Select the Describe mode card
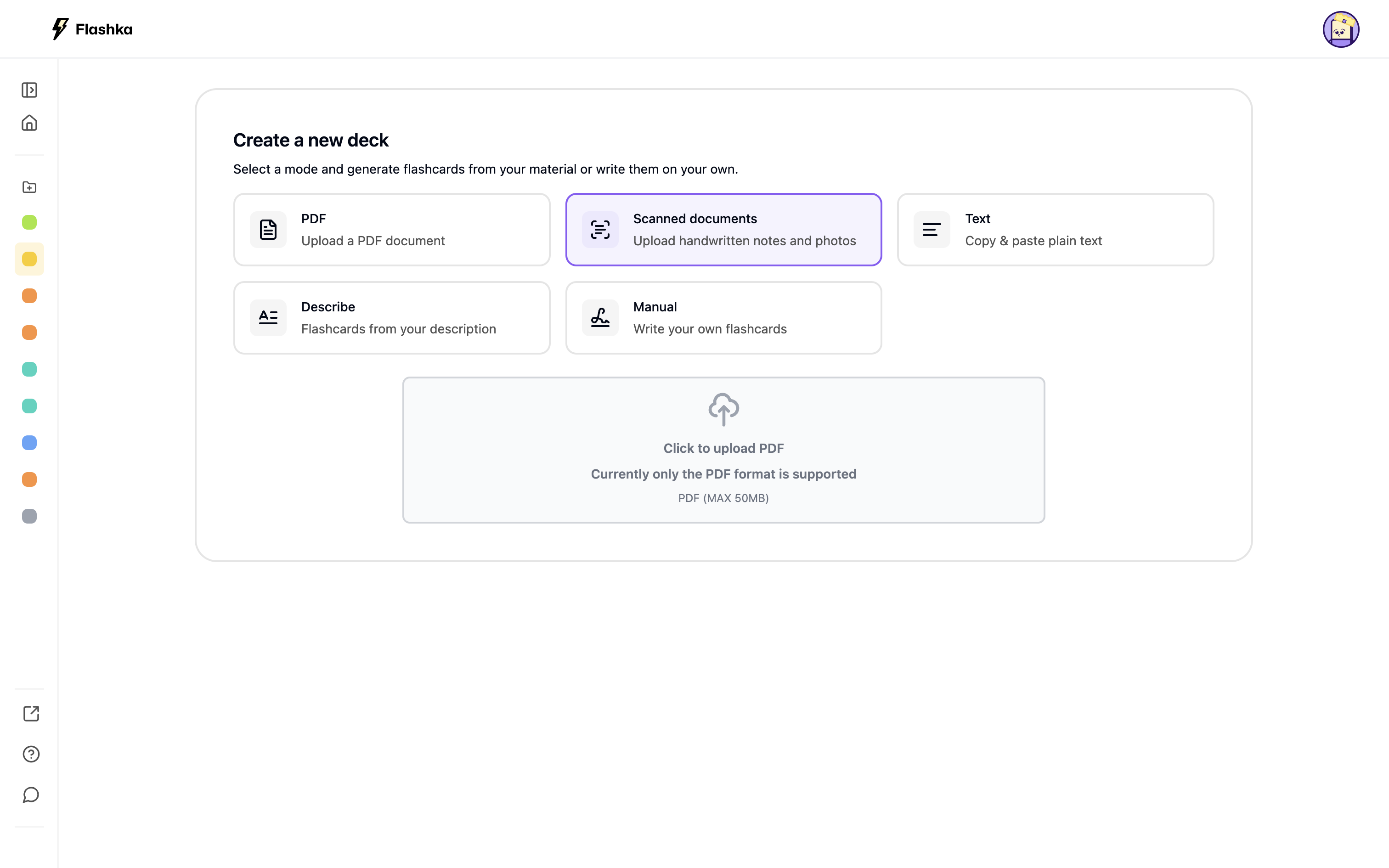The height and width of the screenshot is (868, 1389). (391, 317)
